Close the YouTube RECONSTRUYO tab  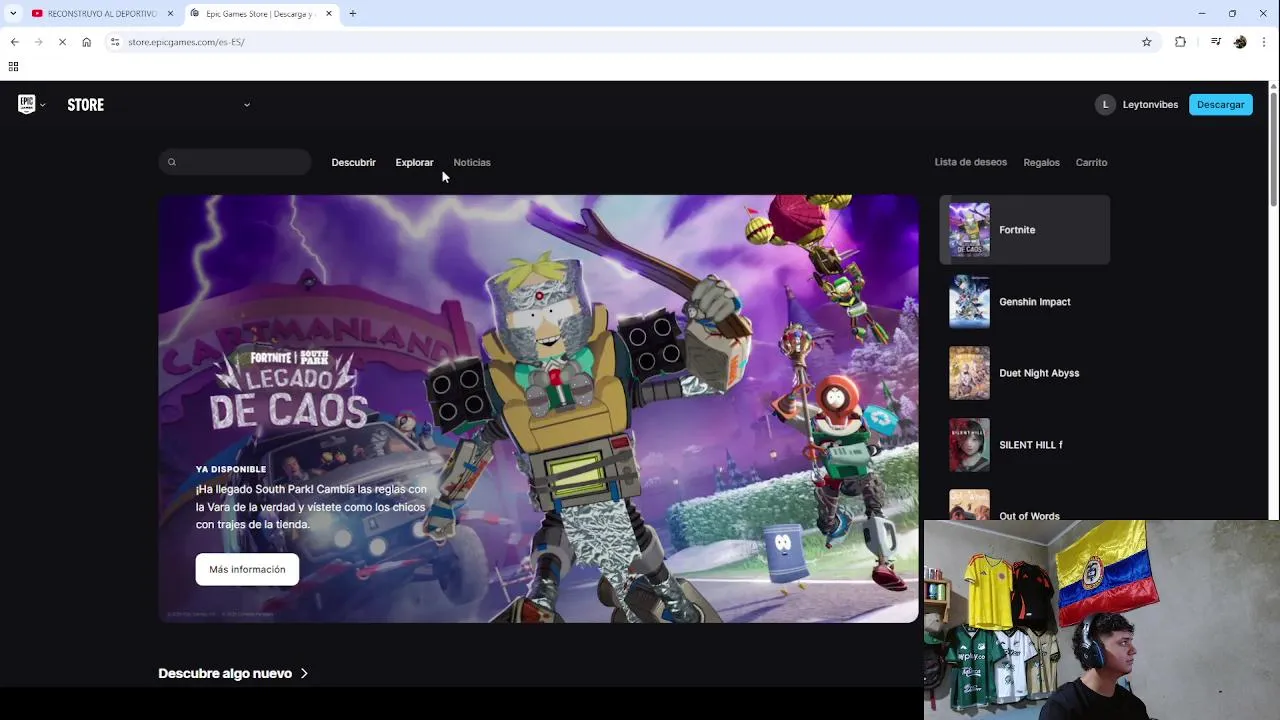tap(170, 13)
